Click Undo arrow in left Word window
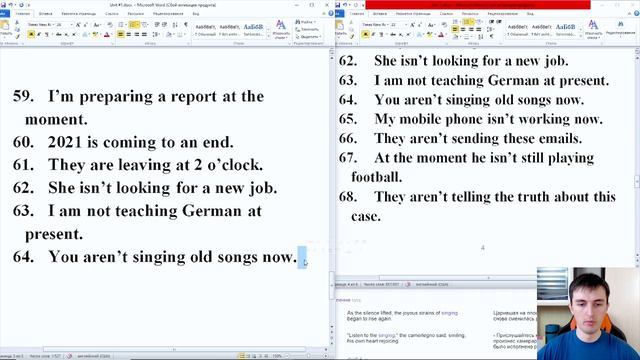The width and height of the screenshot is (640, 360). pyautogui.click(x=11, y=5)
